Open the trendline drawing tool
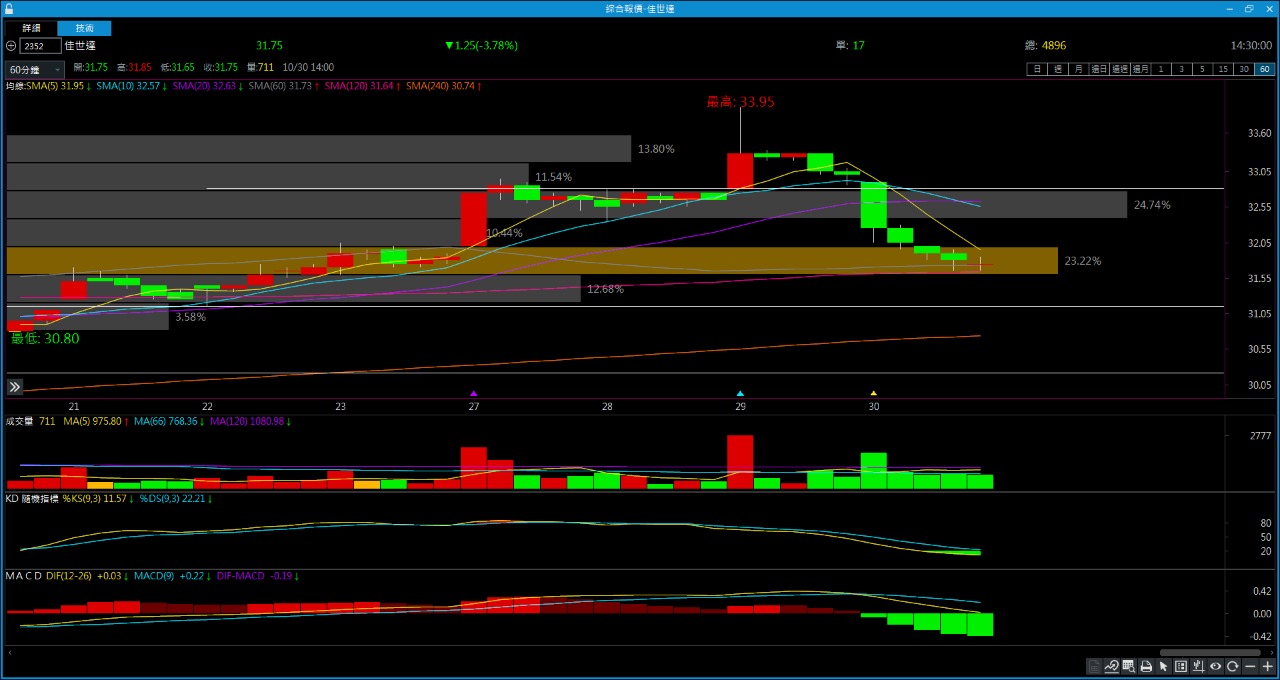The image size is (1280, 680). pyautogui.click(x=1112, y=667)
